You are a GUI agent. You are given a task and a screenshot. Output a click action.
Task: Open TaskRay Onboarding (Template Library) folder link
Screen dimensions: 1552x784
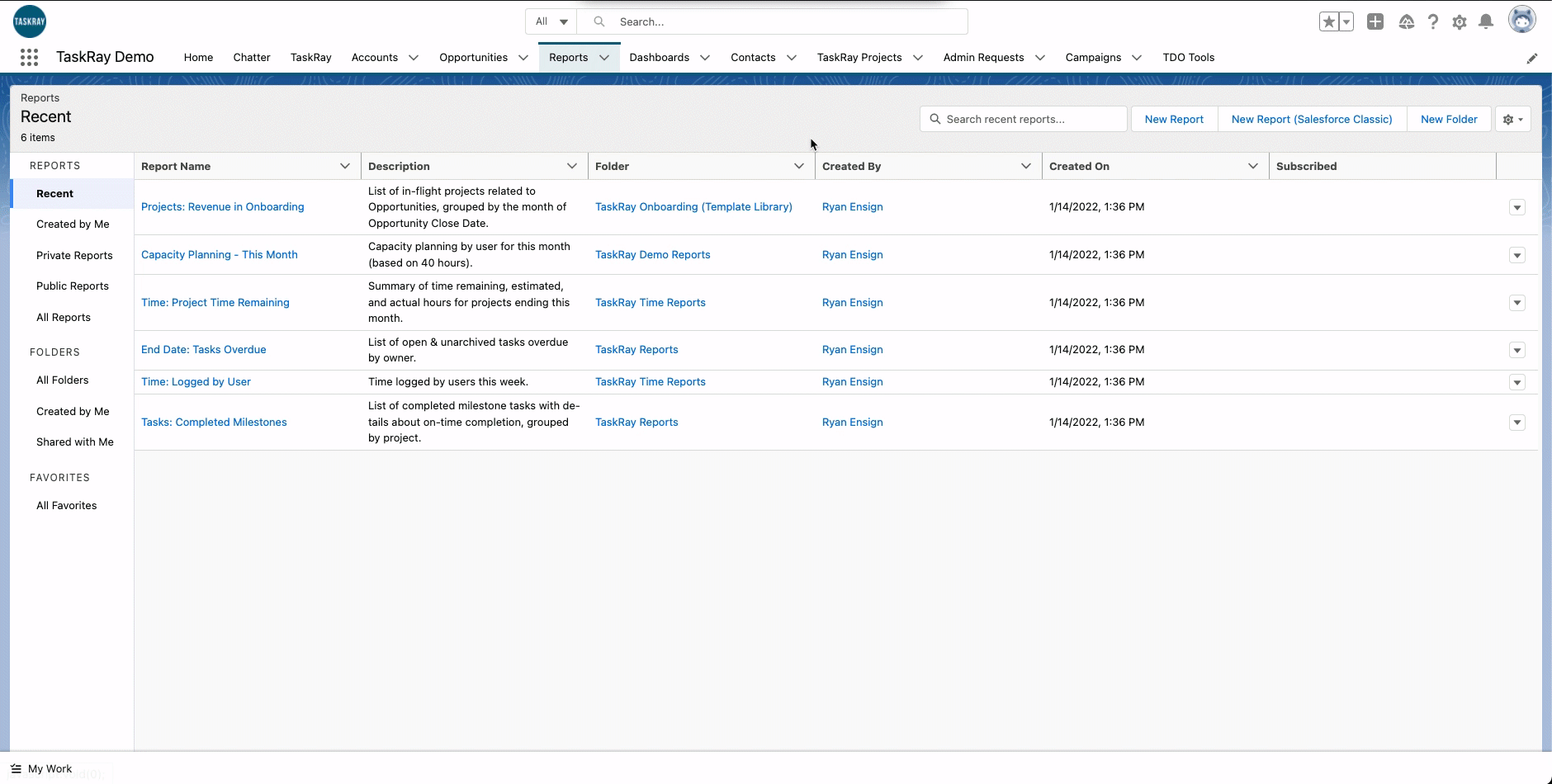pos(693,206)
